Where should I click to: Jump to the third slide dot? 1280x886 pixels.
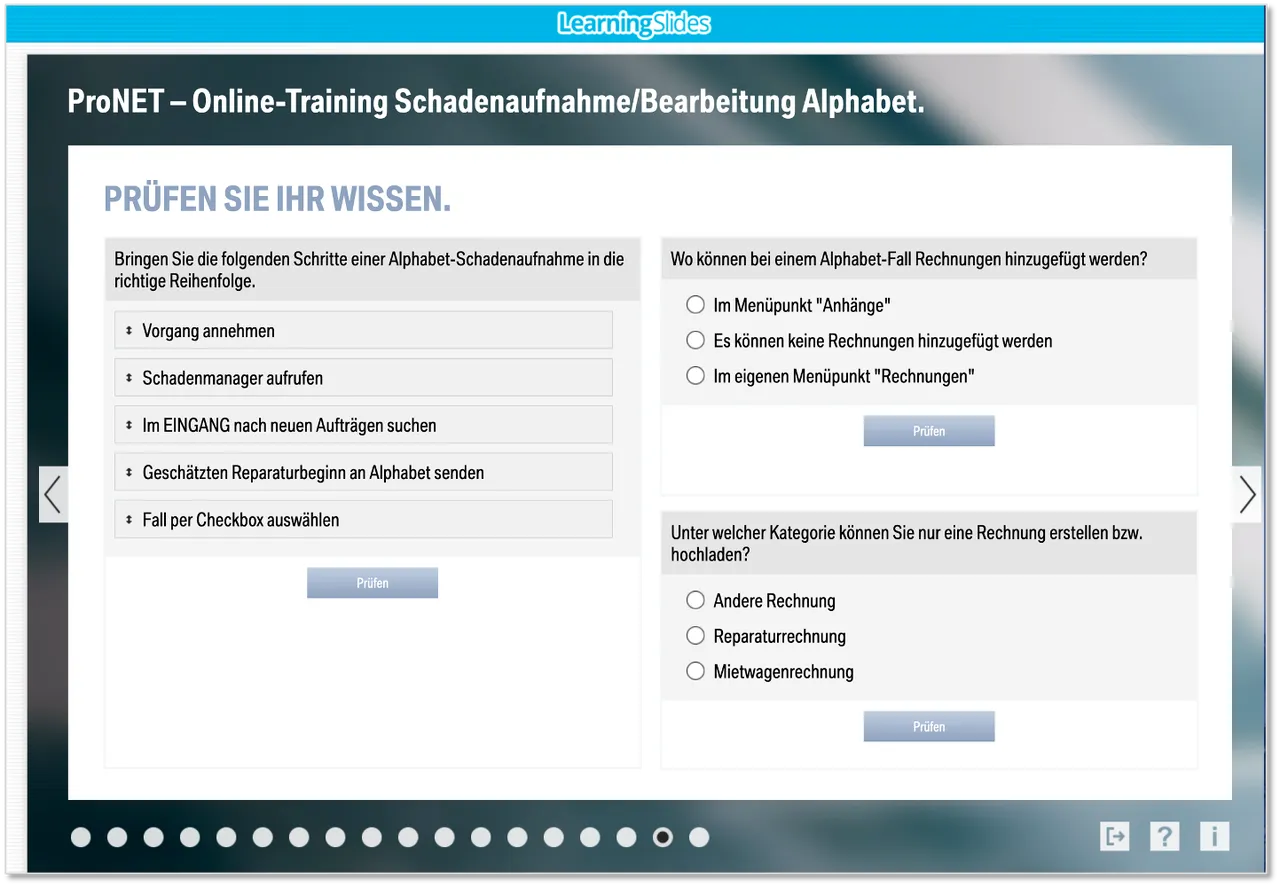pyautogui.click(x=153, y=837)
